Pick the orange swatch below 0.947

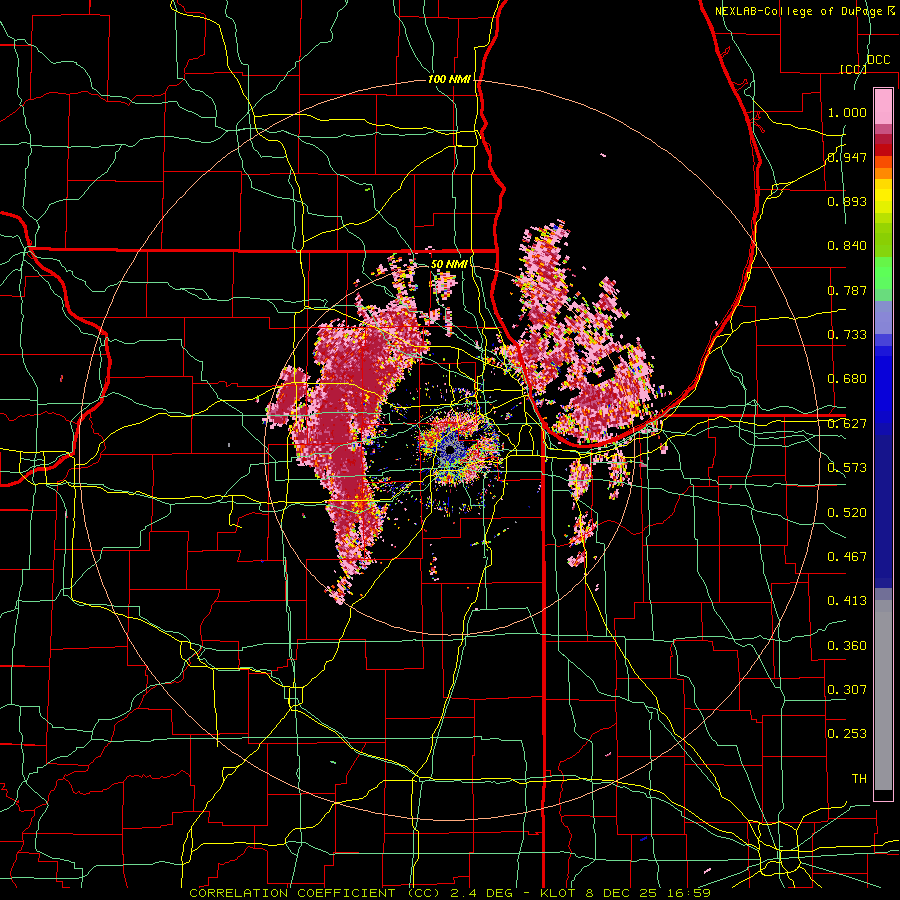point(883,173)
